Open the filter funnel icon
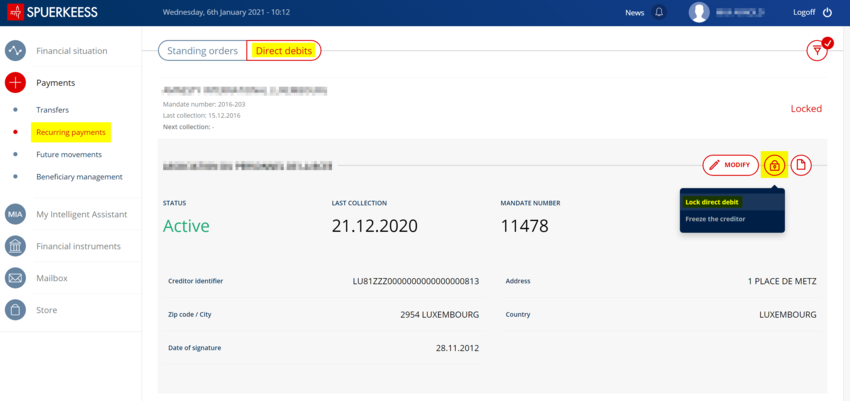 (x=817, y=50)
